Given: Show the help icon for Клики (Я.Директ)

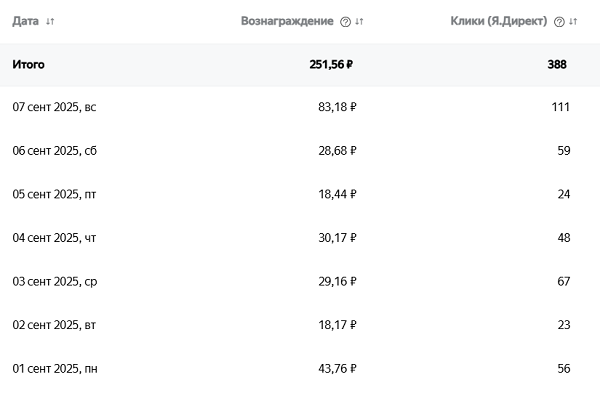Looking at the screenshot, I should pyautogui.click(x=559, y=21).
